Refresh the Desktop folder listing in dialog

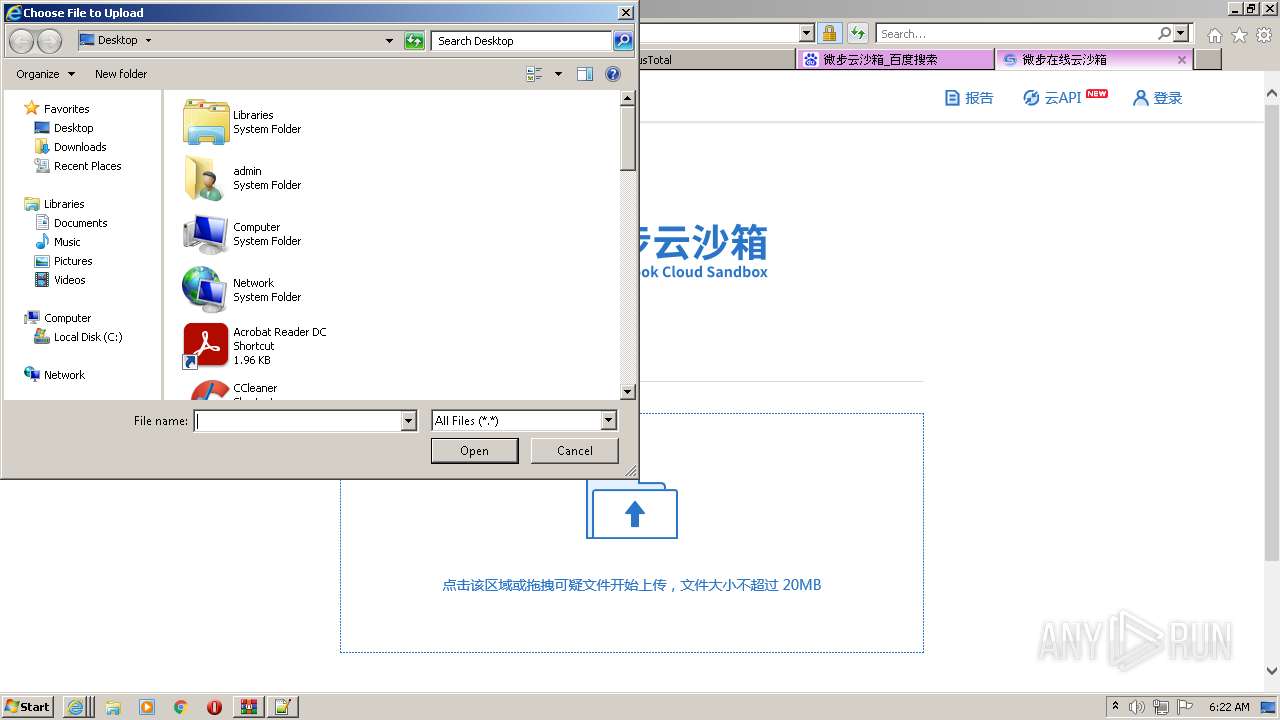[x=414, y=41]
